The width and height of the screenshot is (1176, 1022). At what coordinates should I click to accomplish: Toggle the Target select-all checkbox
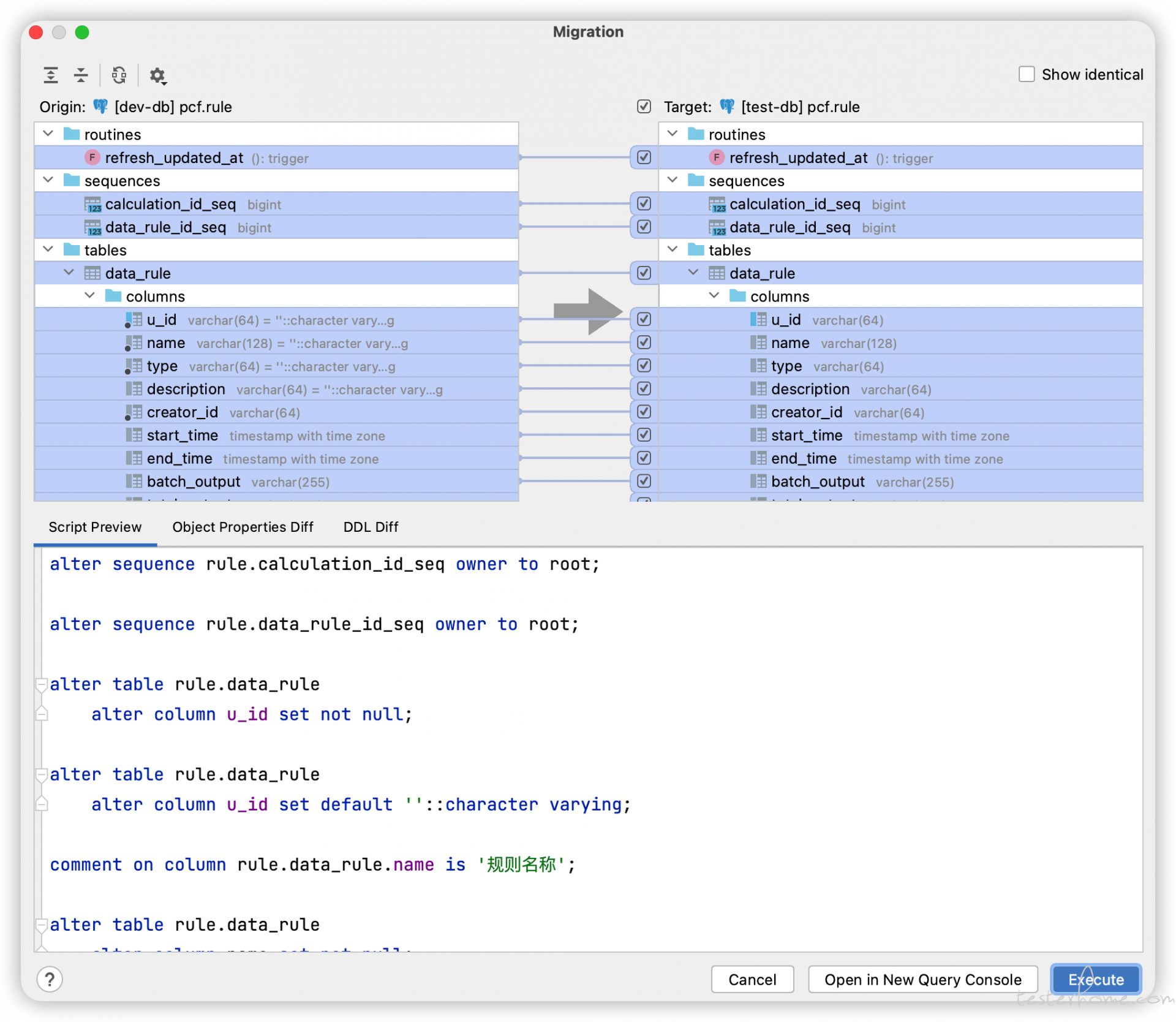644,107
